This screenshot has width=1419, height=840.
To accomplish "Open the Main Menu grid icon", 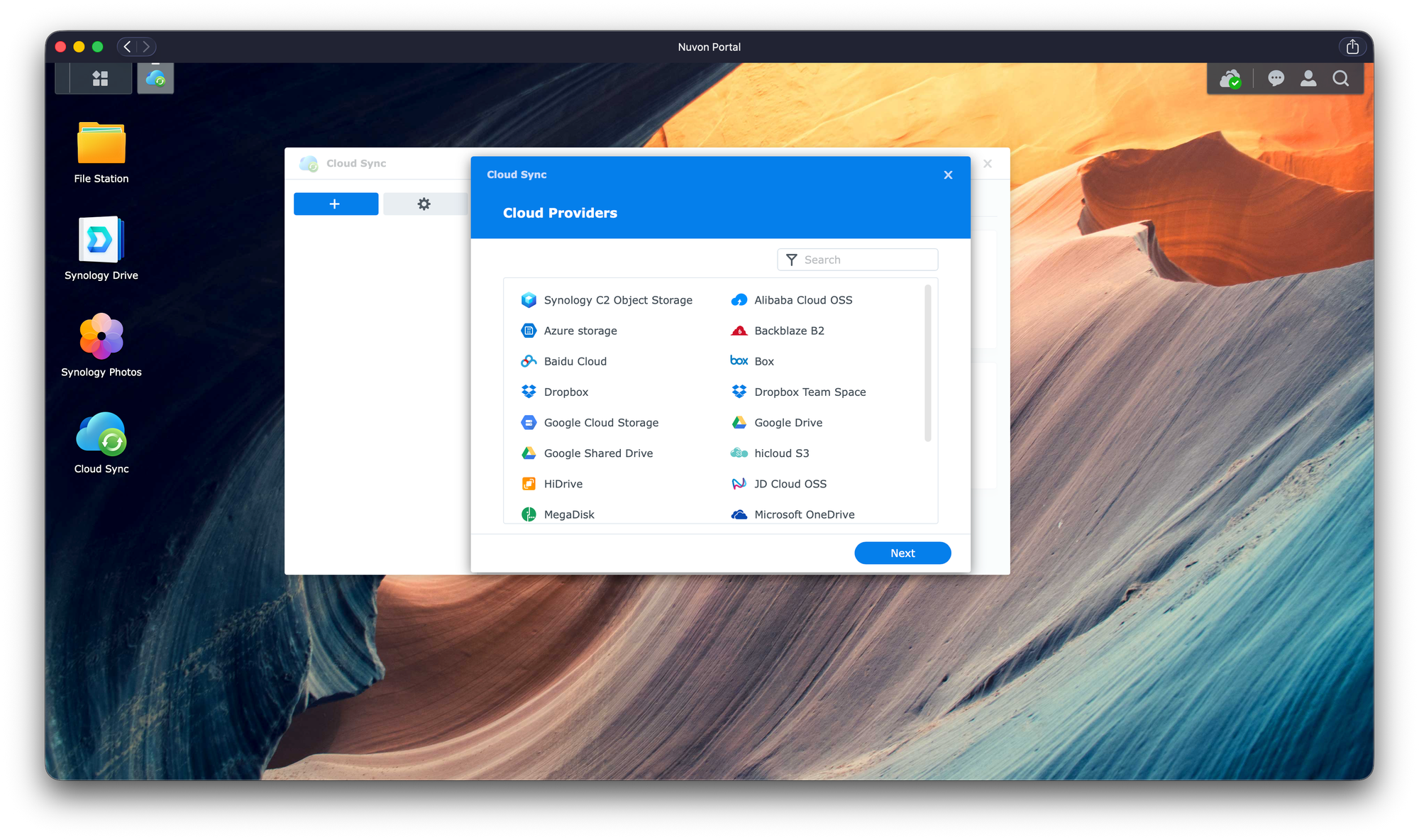I will pos(100,79).
